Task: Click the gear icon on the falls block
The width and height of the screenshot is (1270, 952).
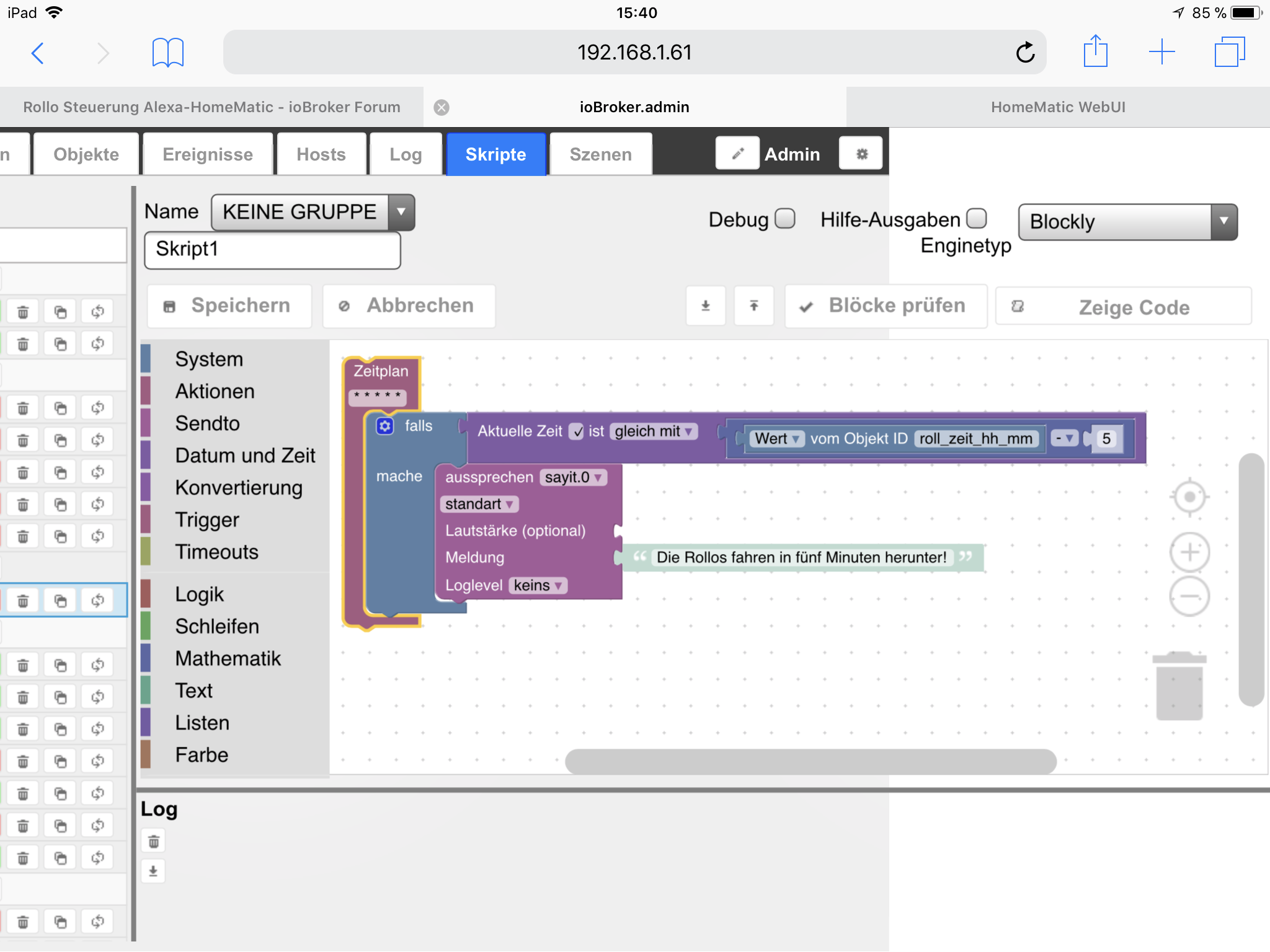Action: click(x=385, y=426)
